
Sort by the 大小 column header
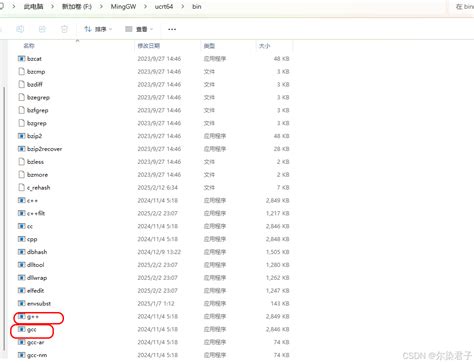click(264, 46)
